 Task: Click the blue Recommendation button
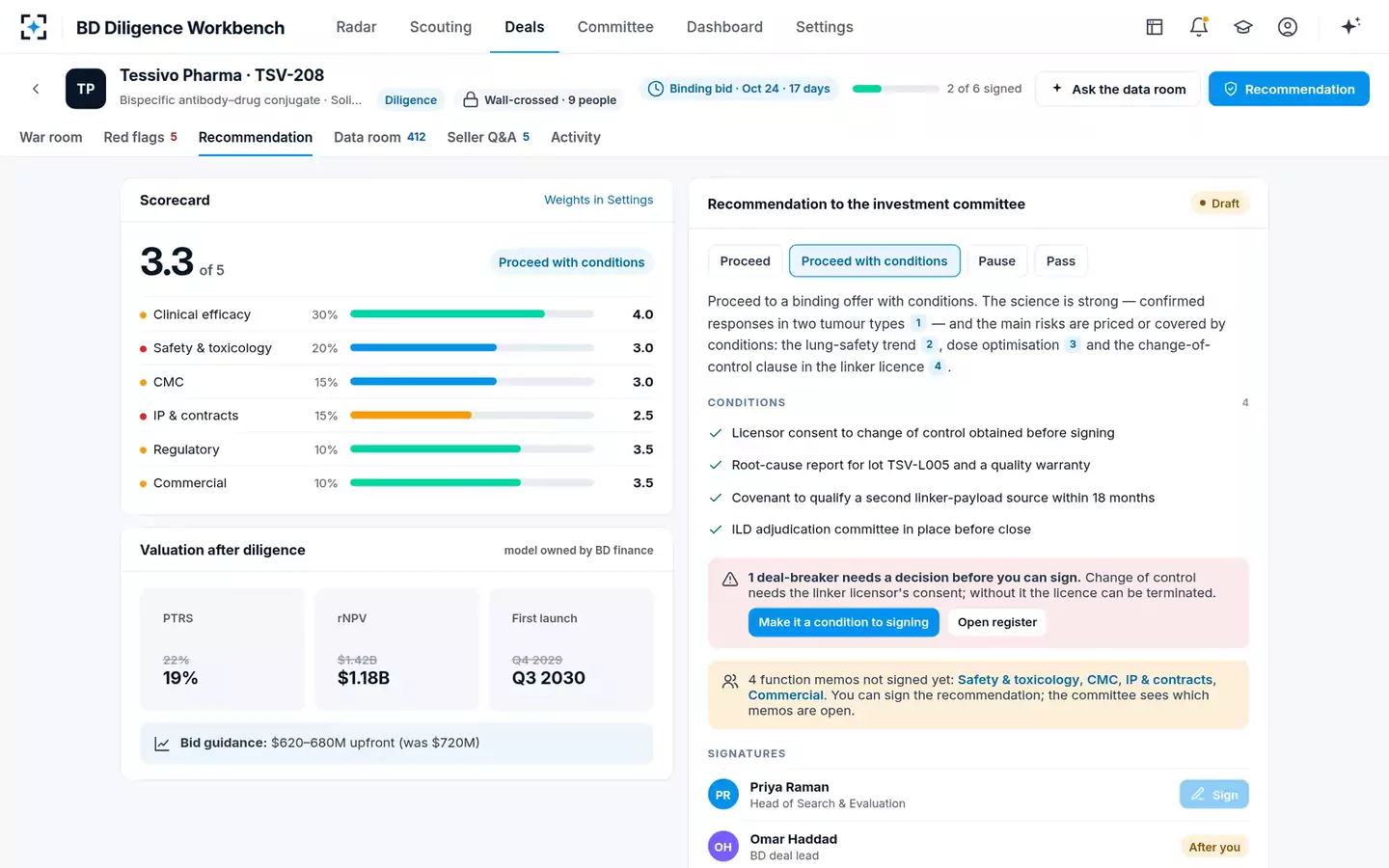(1289, 89)
